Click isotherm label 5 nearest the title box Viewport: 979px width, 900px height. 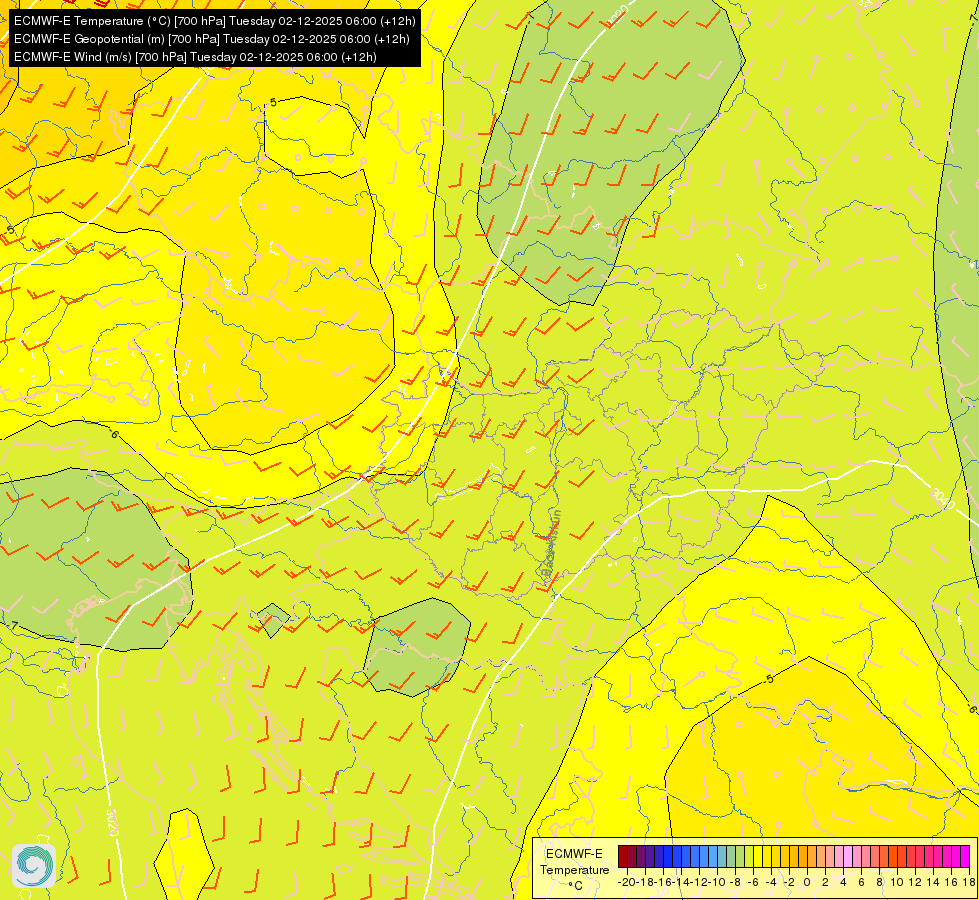click(273, 103)
